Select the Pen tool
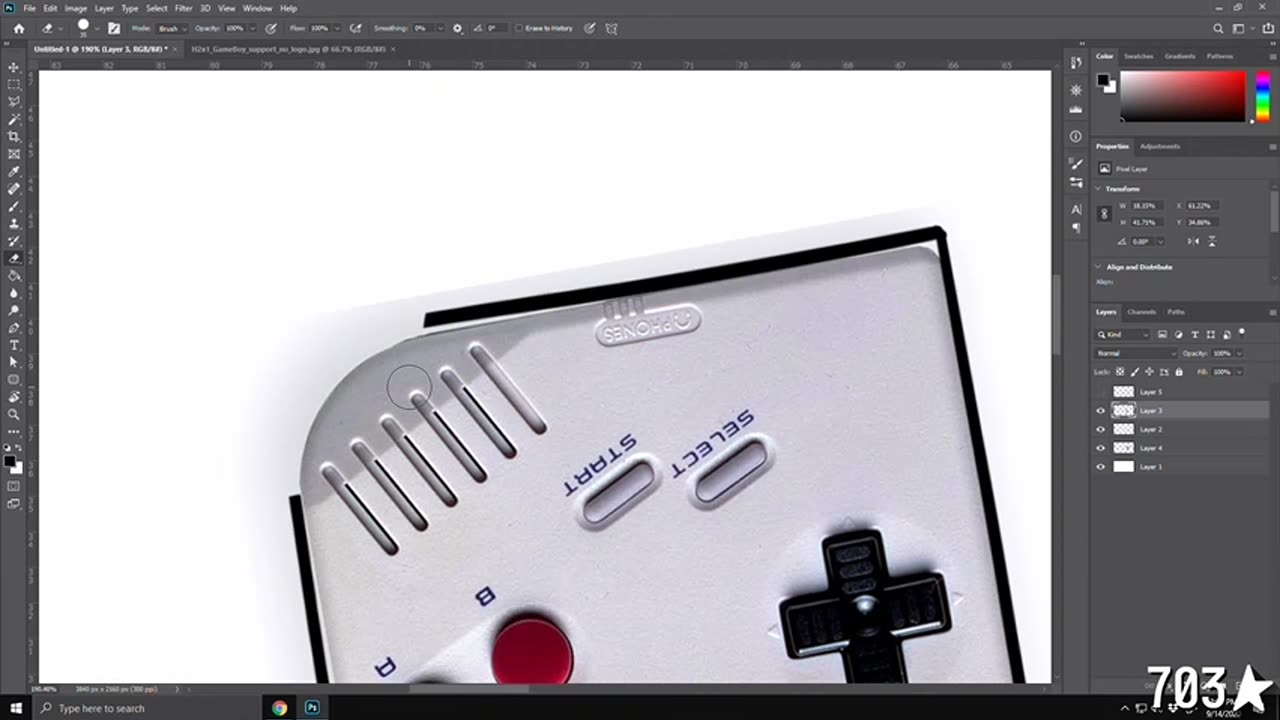Screen dimensions: 1280x720 tap(14, 327)
